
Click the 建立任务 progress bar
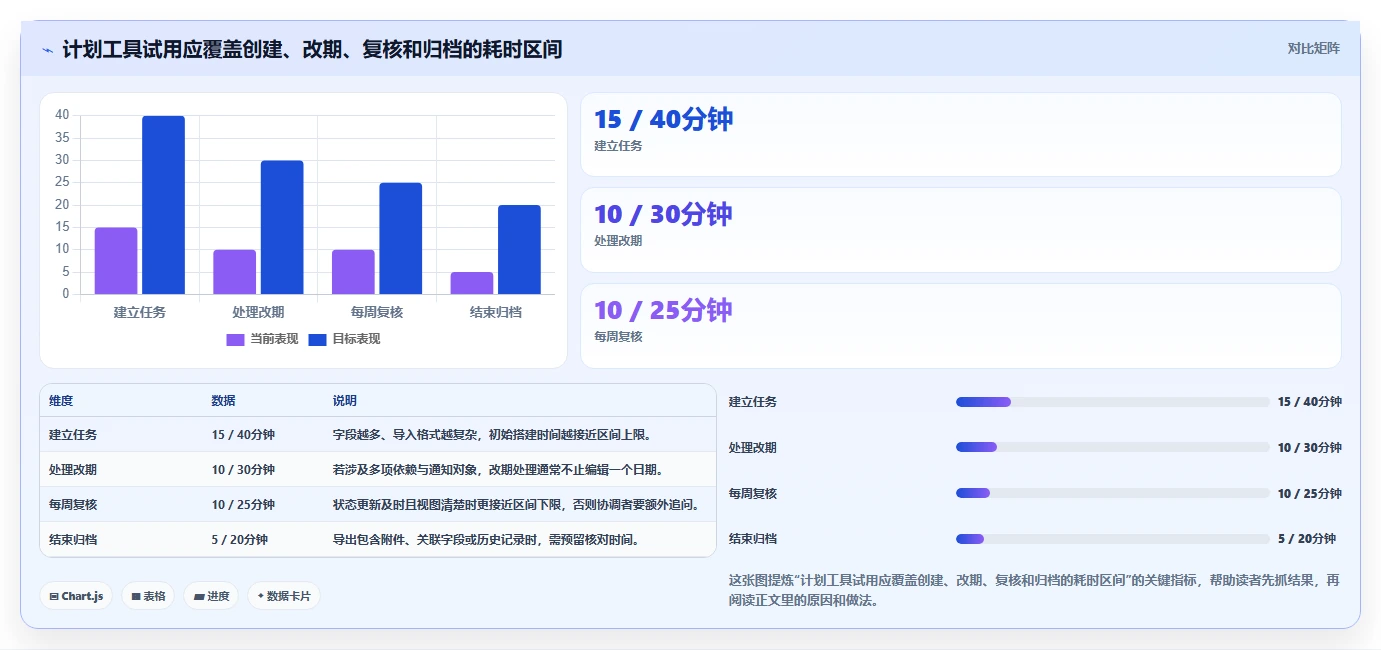1113,402
